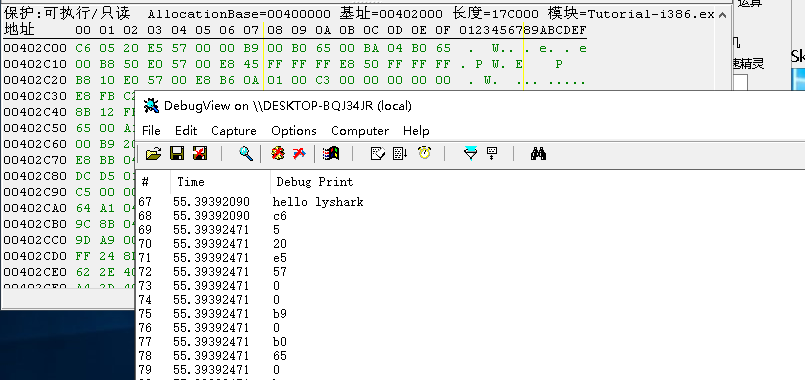This screenshot has height=380, width=805.
Task: Toggle the Clock Time icon
Action: point(425,153)
